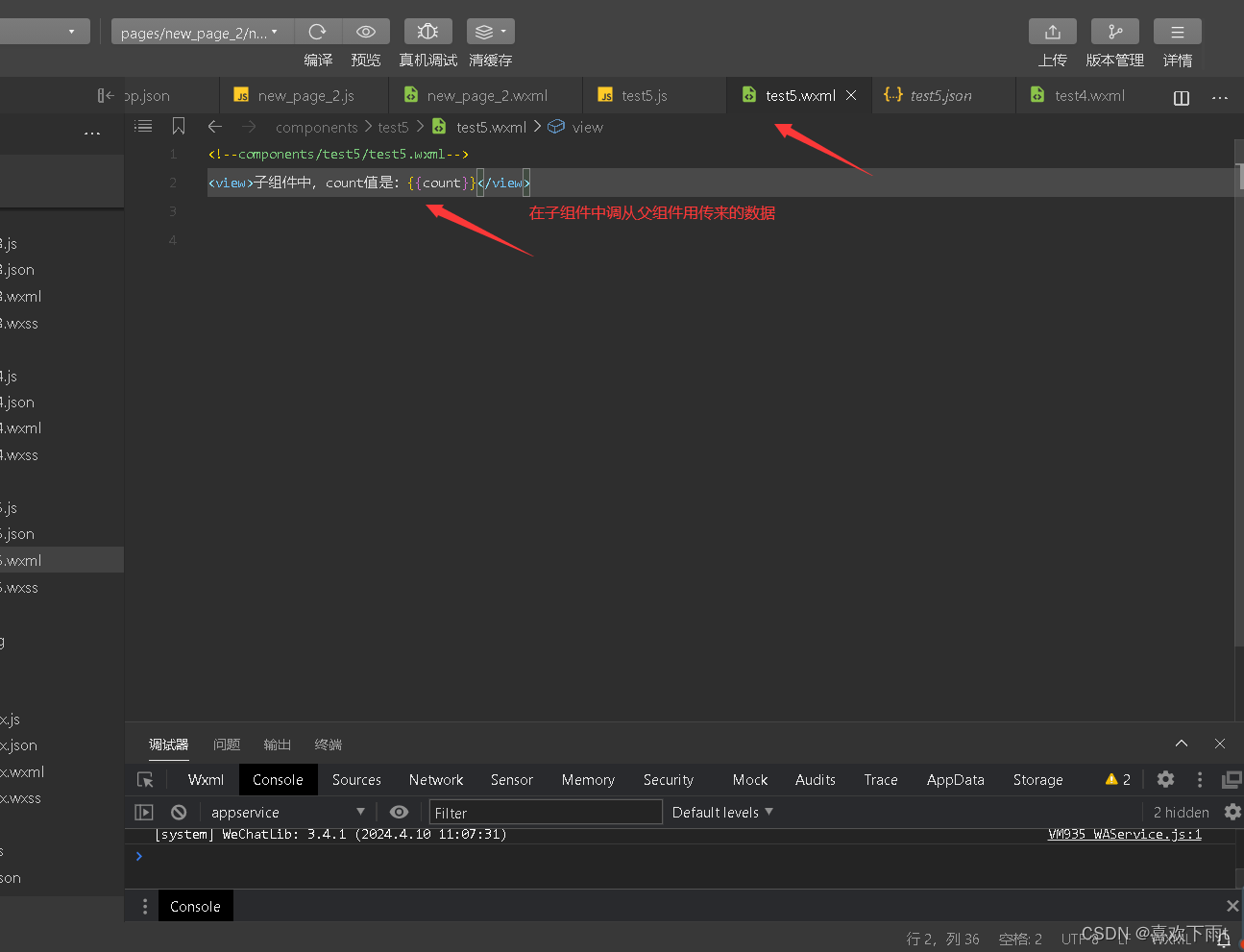Open the drawer vertical dots menu
1244x952 pixels.
[145, 906]
